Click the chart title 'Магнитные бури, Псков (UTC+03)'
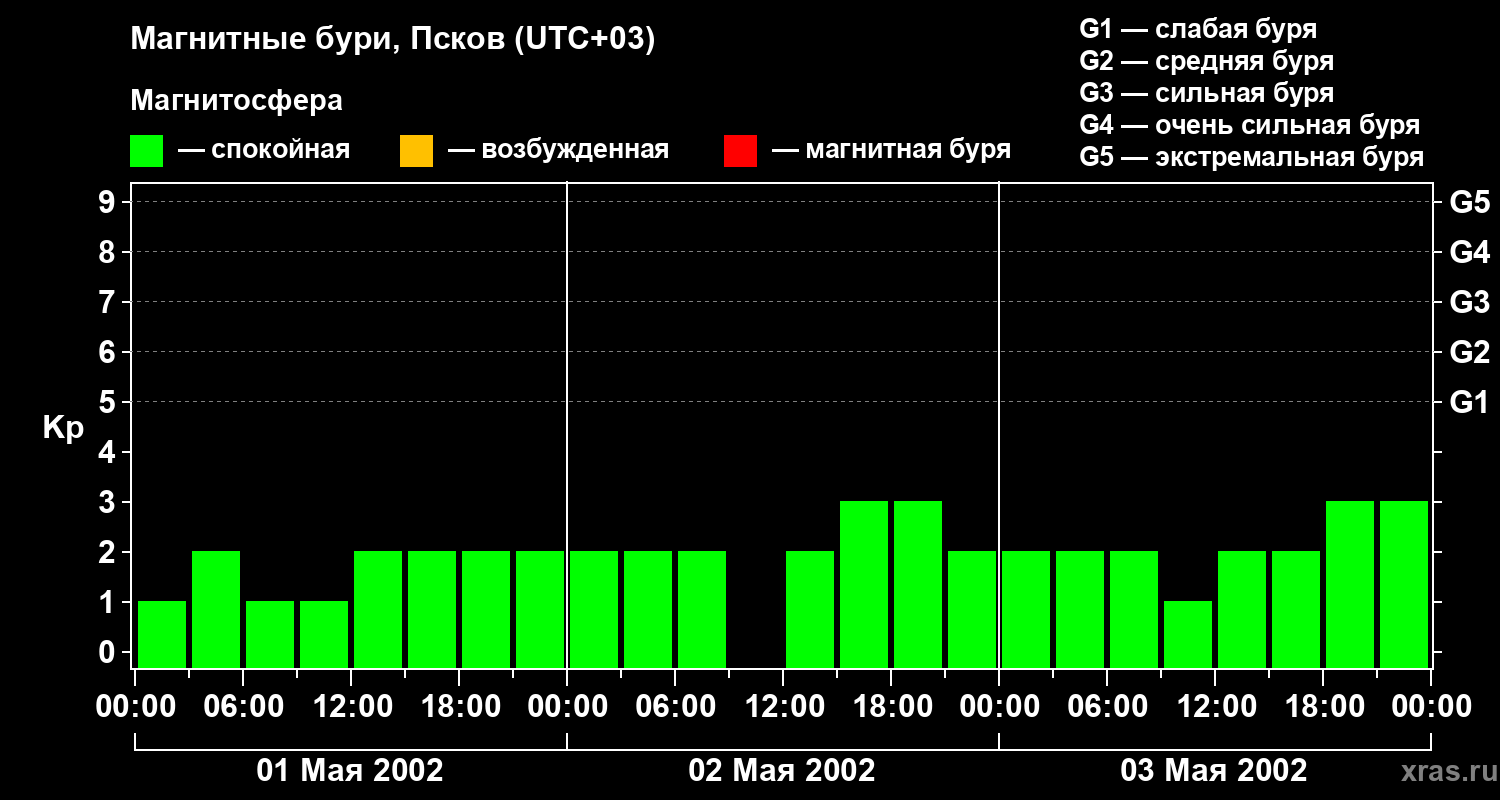The image size is (1500, 800). pyautogui.click(x=393, y=40)
